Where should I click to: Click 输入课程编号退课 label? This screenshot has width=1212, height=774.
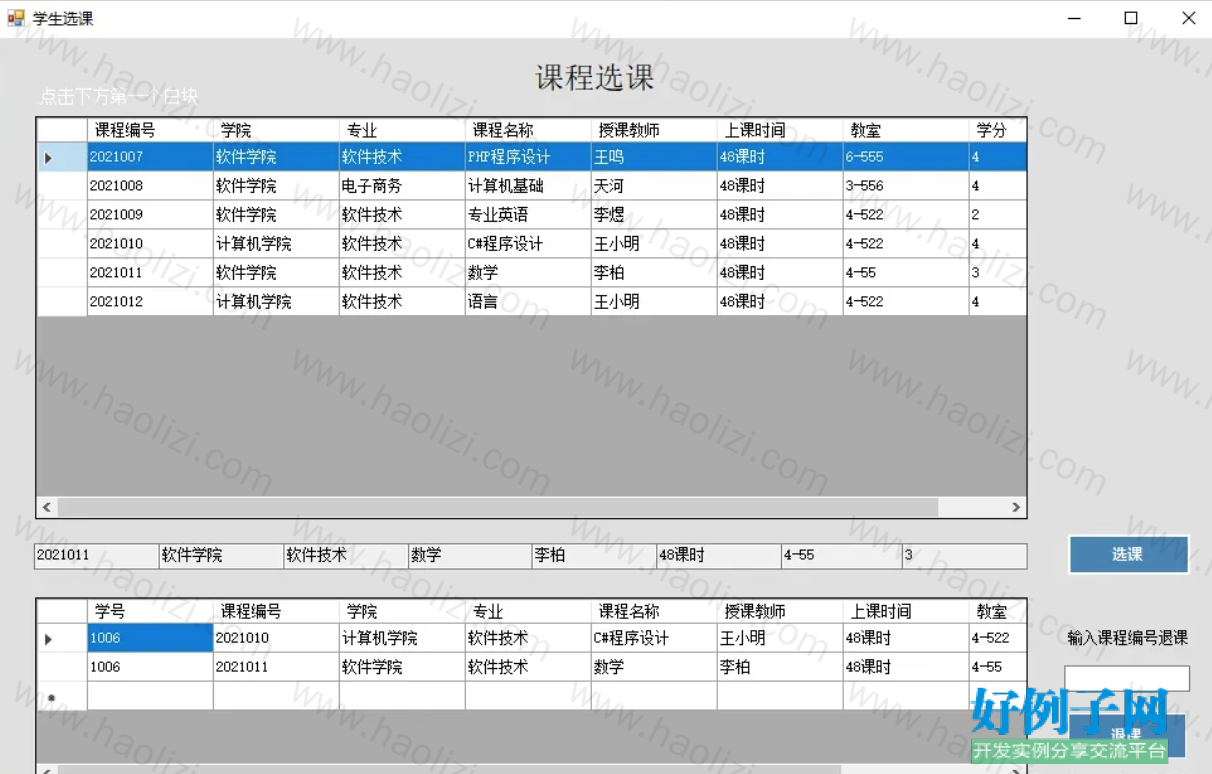tap(1127, 638)
